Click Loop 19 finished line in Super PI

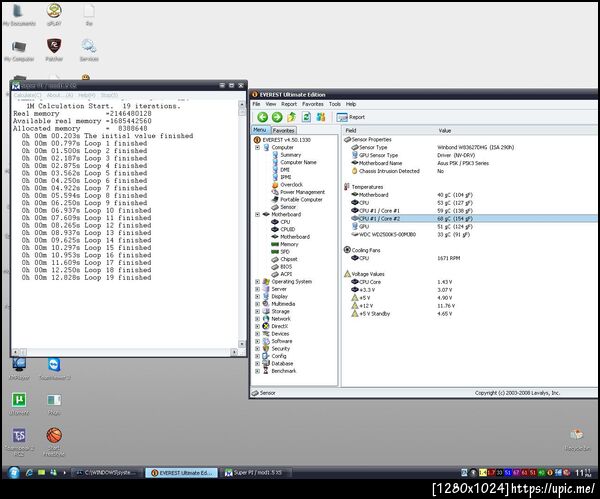click(86, 277)
